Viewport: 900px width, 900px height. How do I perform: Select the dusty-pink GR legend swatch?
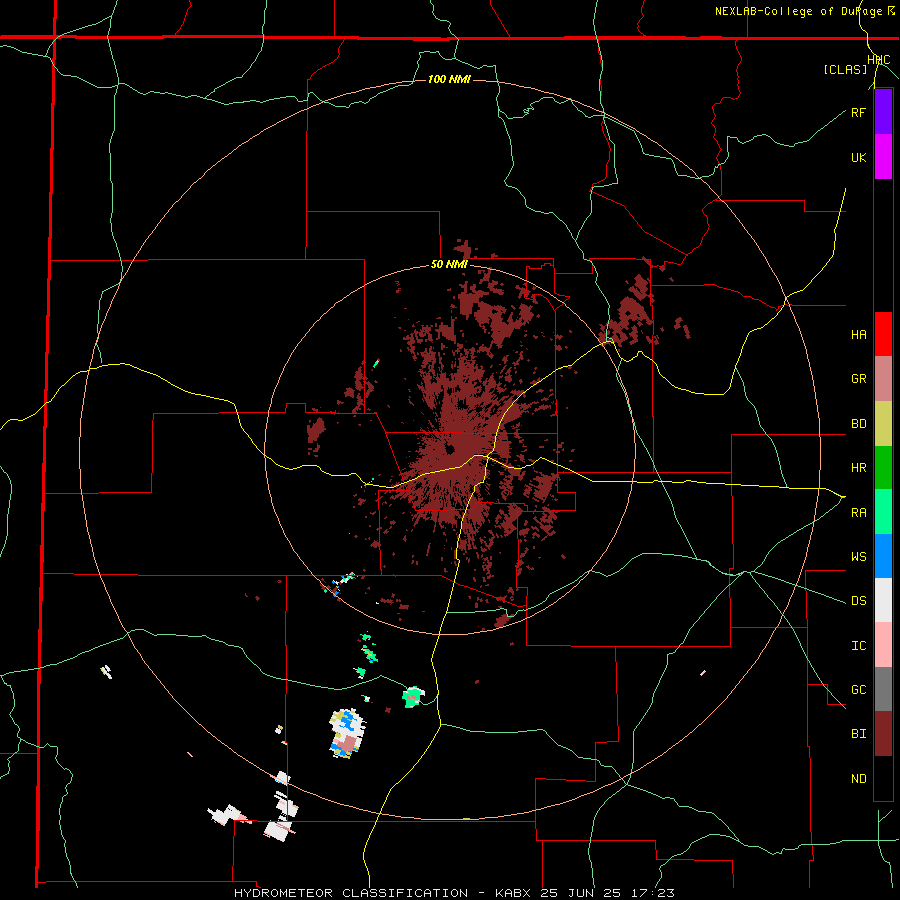click(x=883, y=379)
